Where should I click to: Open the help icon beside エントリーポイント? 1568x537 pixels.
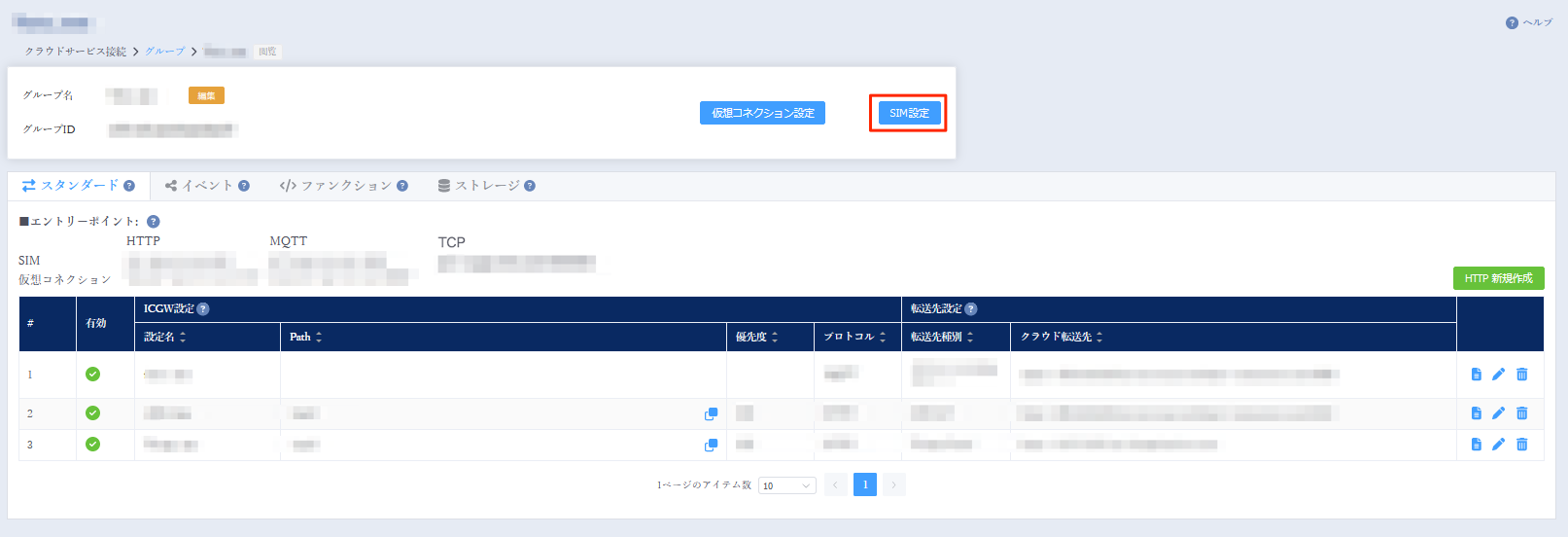pos(154,222)
